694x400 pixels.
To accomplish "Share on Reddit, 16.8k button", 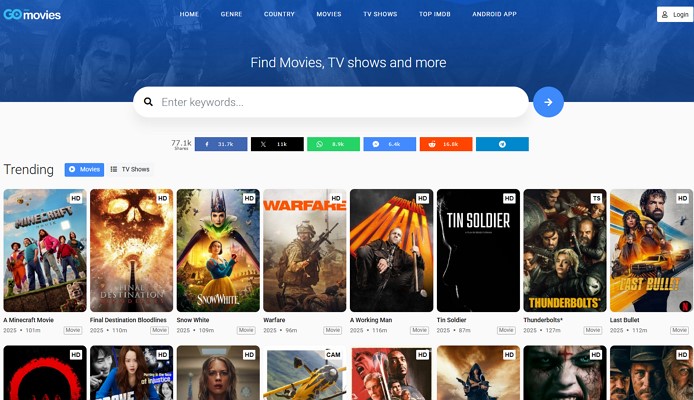I will [x=446, y=144].
